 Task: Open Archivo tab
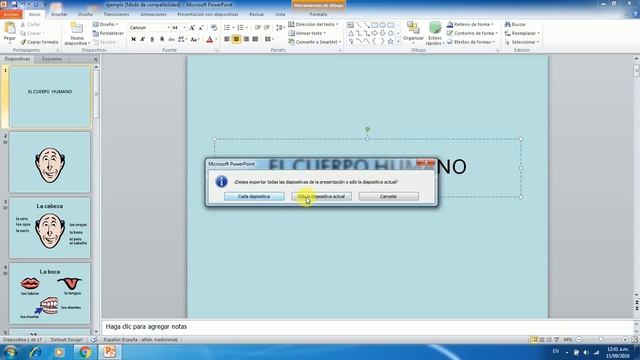(x=11, y=14)
